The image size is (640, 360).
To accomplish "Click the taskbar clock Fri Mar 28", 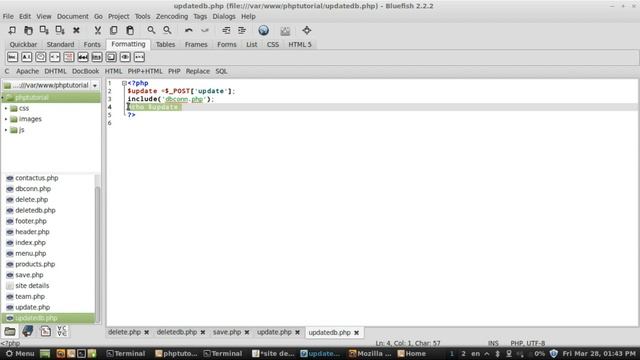I will [598, 353].
